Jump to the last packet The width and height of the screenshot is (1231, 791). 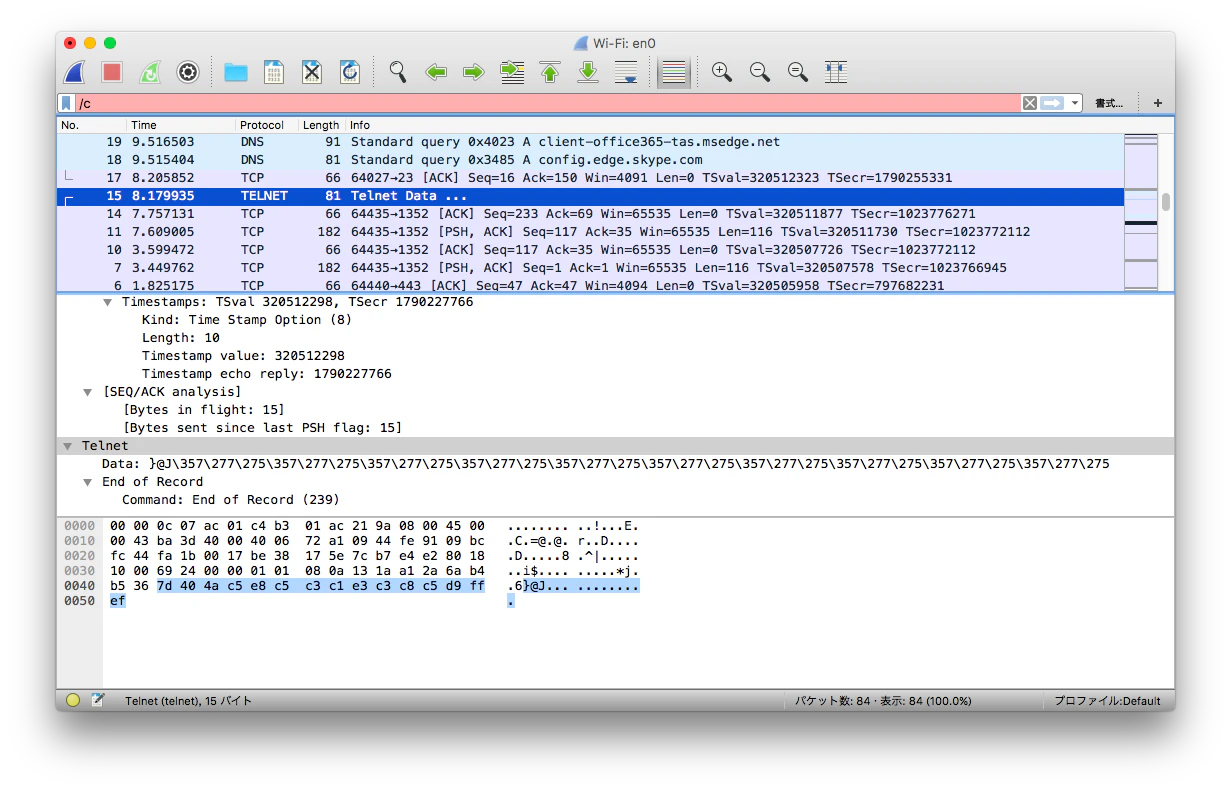[588, 72]
